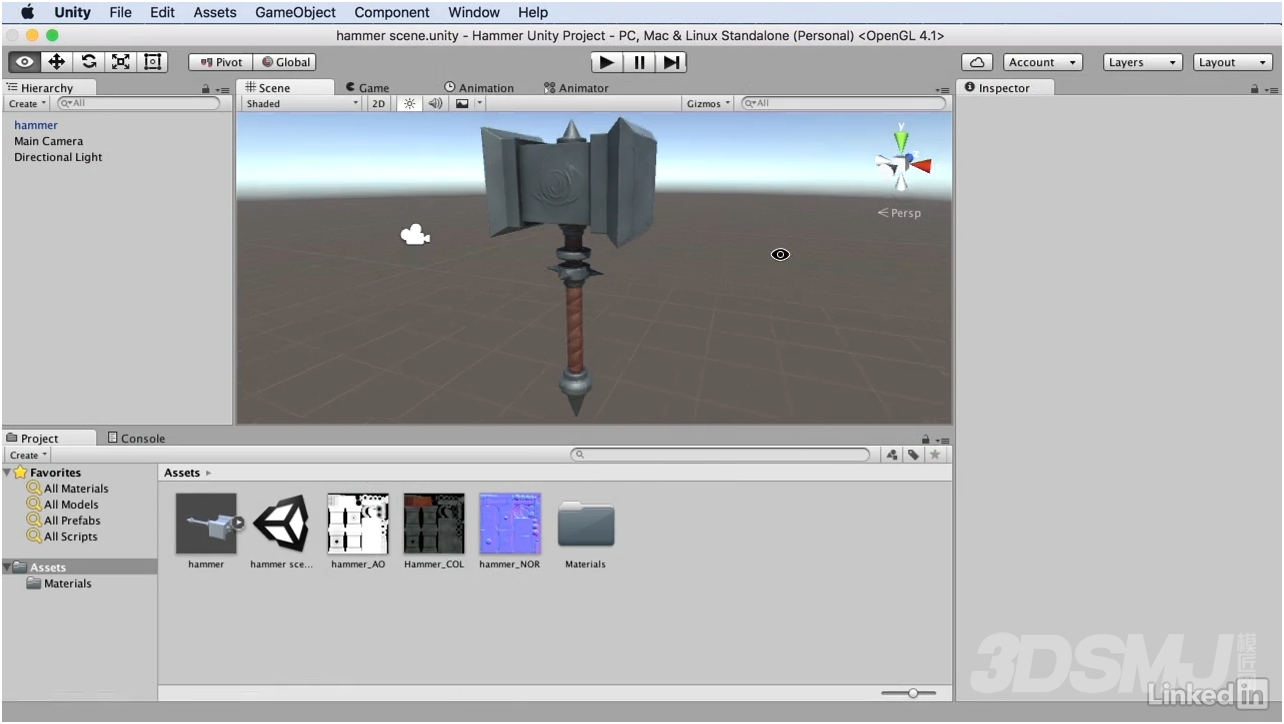Select Directional Light in Hierarchy
Image resolution: width=1284 pixels, height=724 pixels.
coord(58,157)
